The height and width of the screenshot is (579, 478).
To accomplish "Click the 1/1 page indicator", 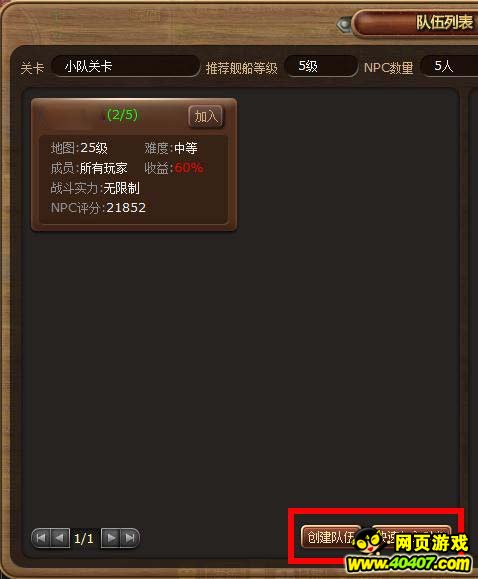I will click(x=84, y=539).
